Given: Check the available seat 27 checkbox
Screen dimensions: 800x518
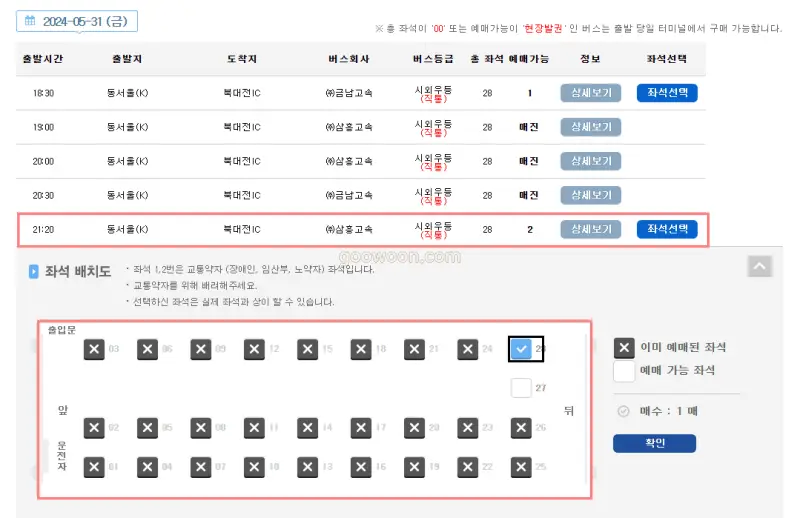Looking at the screenshot, I should click(x=521, y=388).
